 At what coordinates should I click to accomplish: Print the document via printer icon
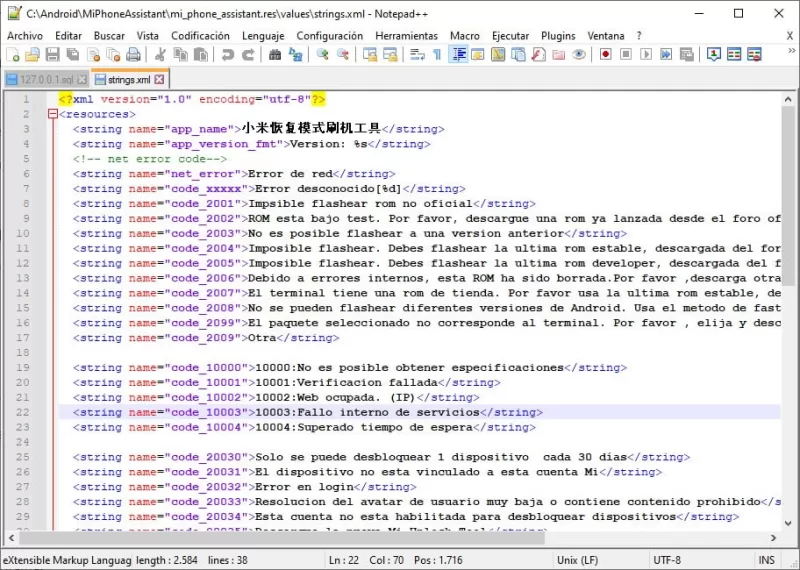click(x=133, y=54)
